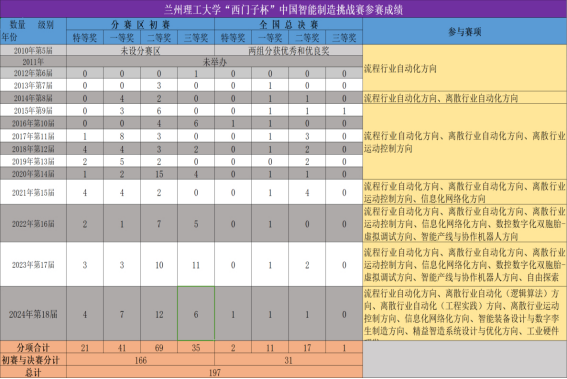The height and width of the screenshot is (379, 567).
Task: Select the 2020 row cell showing 15
Action: coord(159,174)
